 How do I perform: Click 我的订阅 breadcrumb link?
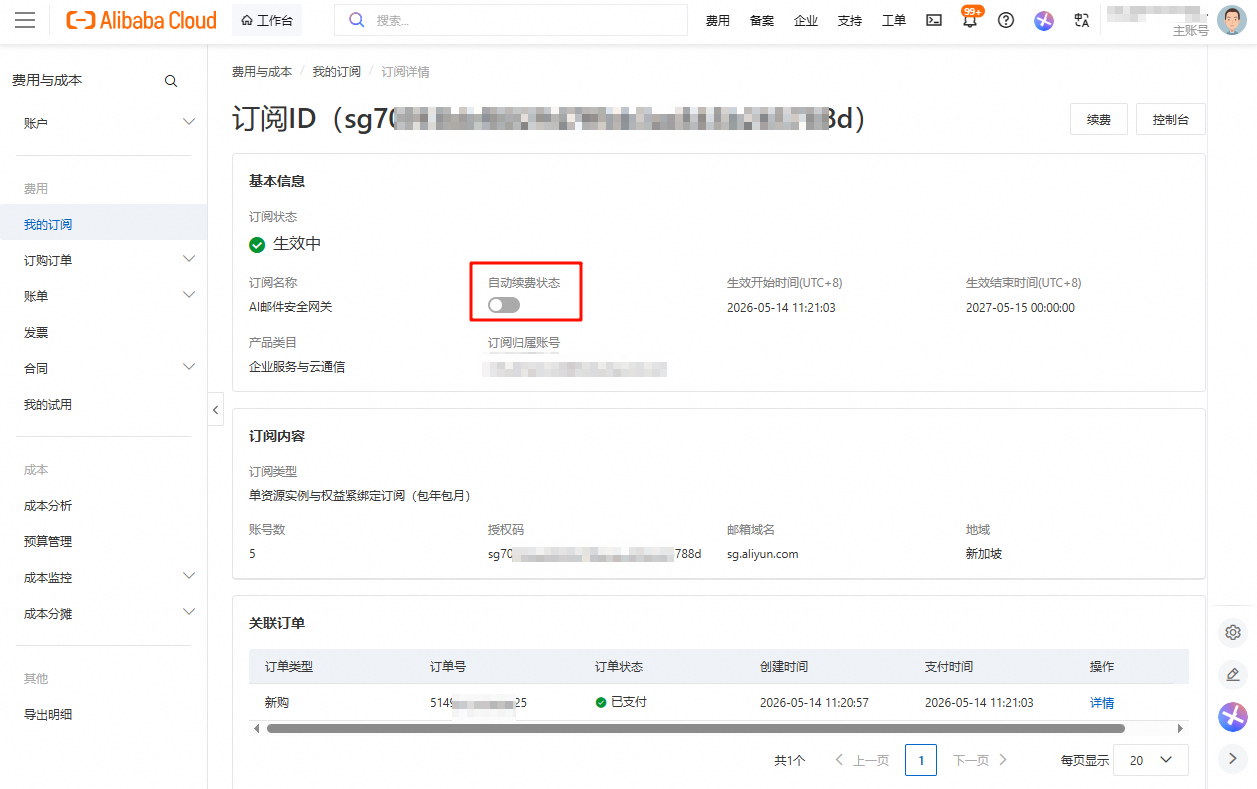pyautogui.click(x=336, y=72)
